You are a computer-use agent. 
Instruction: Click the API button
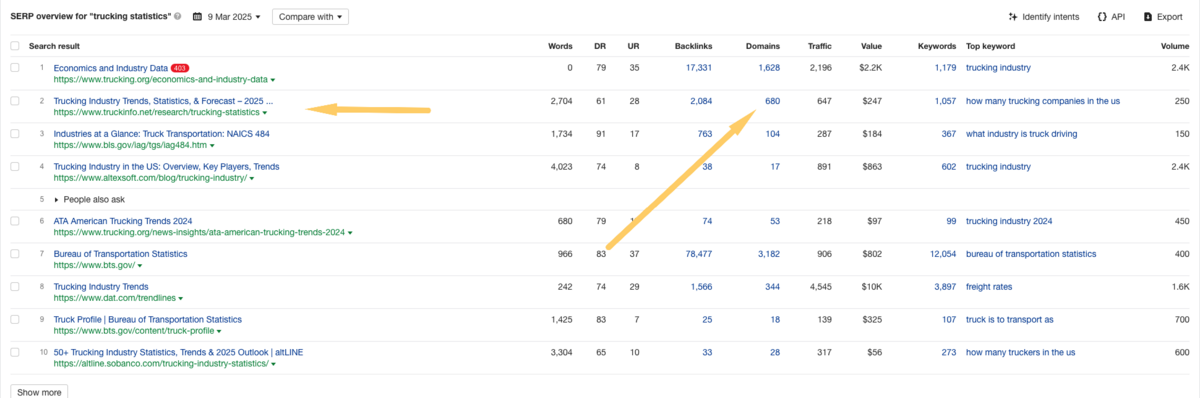click(x=1110, y=17)
